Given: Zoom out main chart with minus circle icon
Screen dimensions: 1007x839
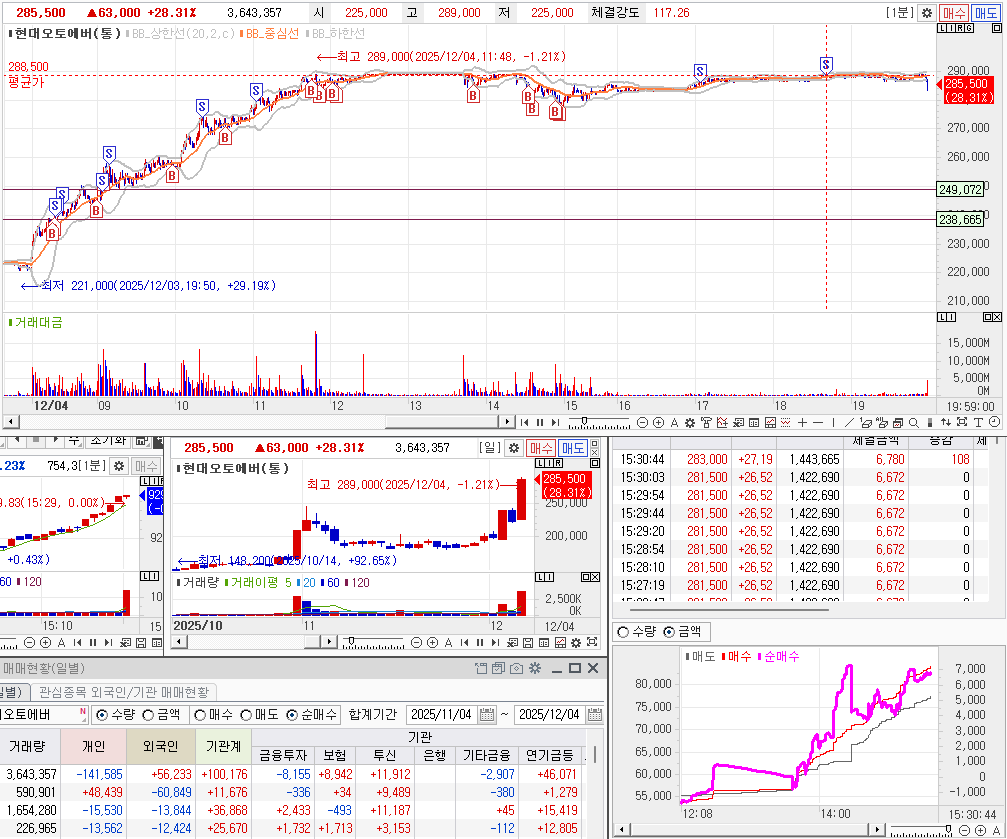Looking at the screenshot, I should pyautogui.click(x=642, y=423).
